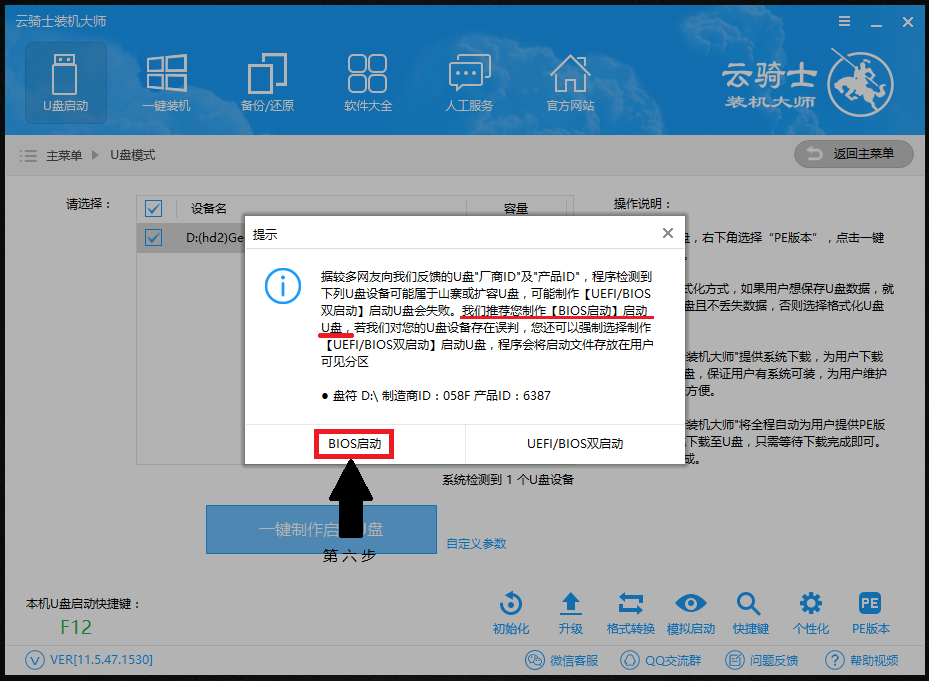The image size is (929, 681).
Task: Open the hamburger menu in title bar
Action: pyautogui.click(x=844, y=21)
